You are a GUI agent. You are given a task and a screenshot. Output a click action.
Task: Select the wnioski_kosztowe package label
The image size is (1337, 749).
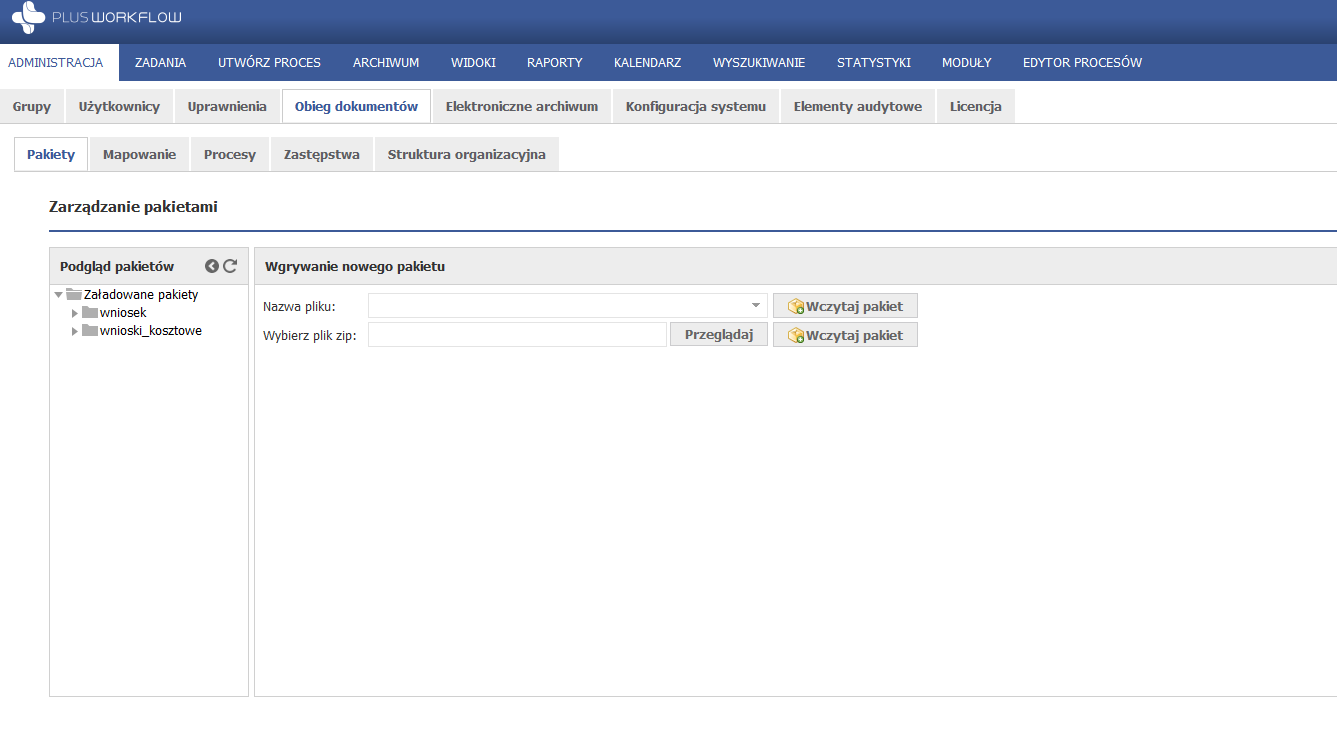[x=151, y=331]
